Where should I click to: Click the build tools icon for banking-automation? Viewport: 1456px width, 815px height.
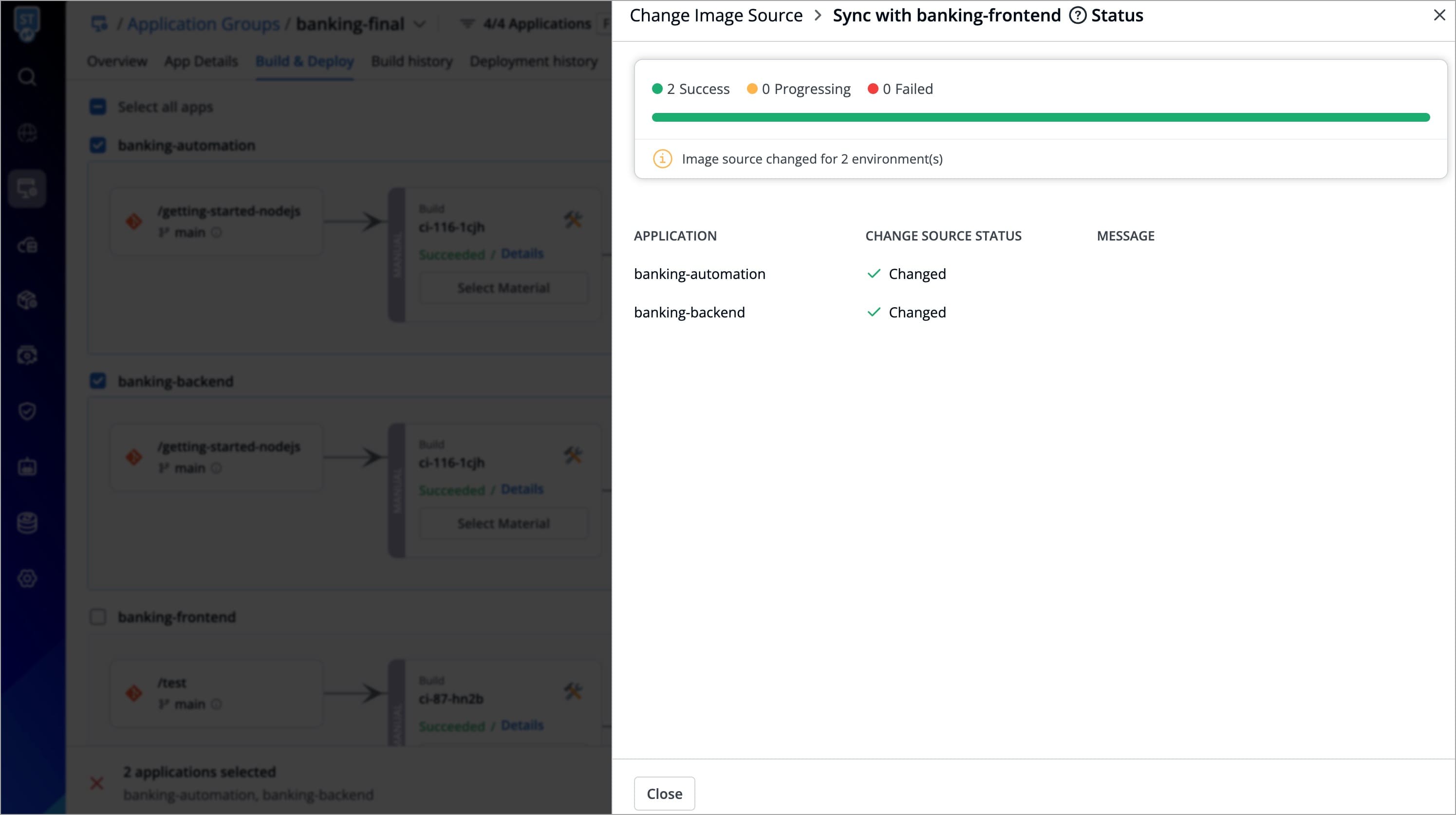pos(573,219)
